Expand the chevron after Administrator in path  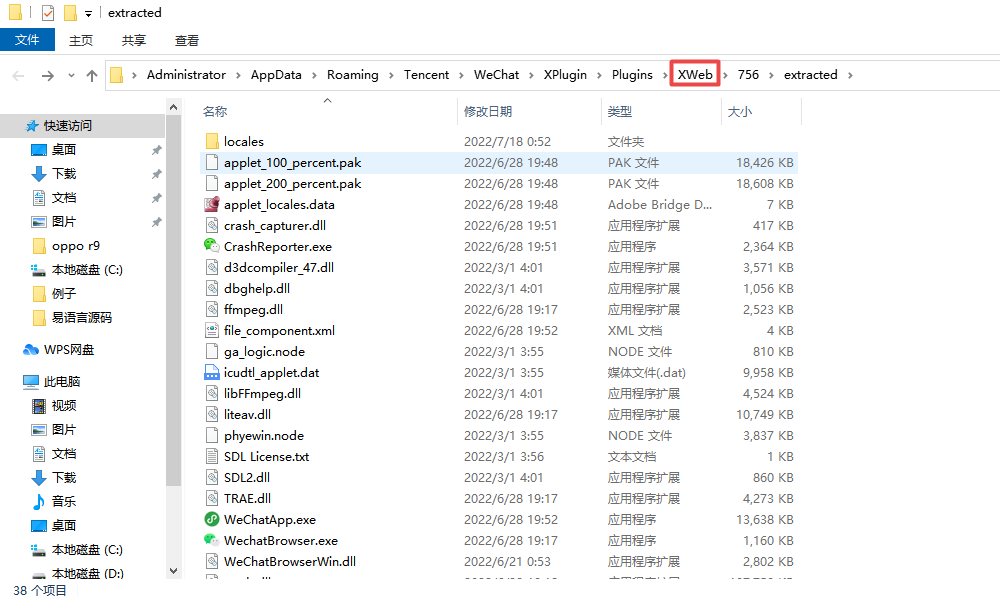238,75
